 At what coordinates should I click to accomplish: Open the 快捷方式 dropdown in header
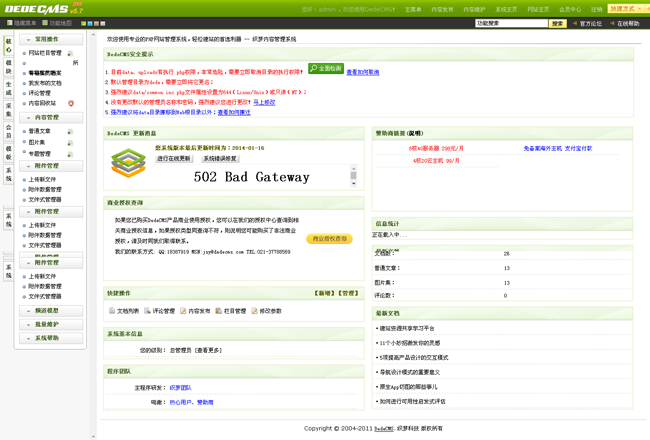[628, 9]
